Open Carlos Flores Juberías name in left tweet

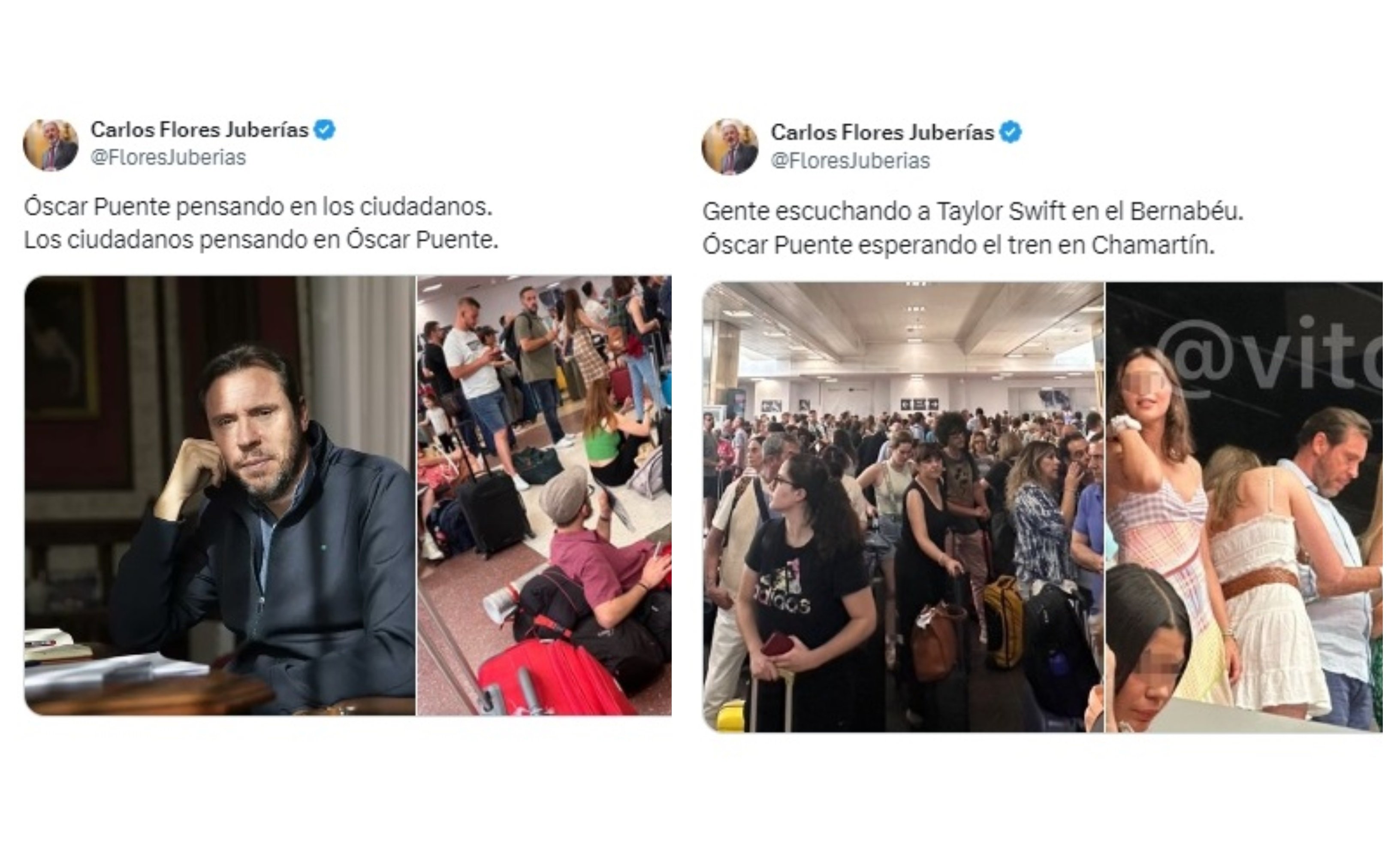pos(199,130)
